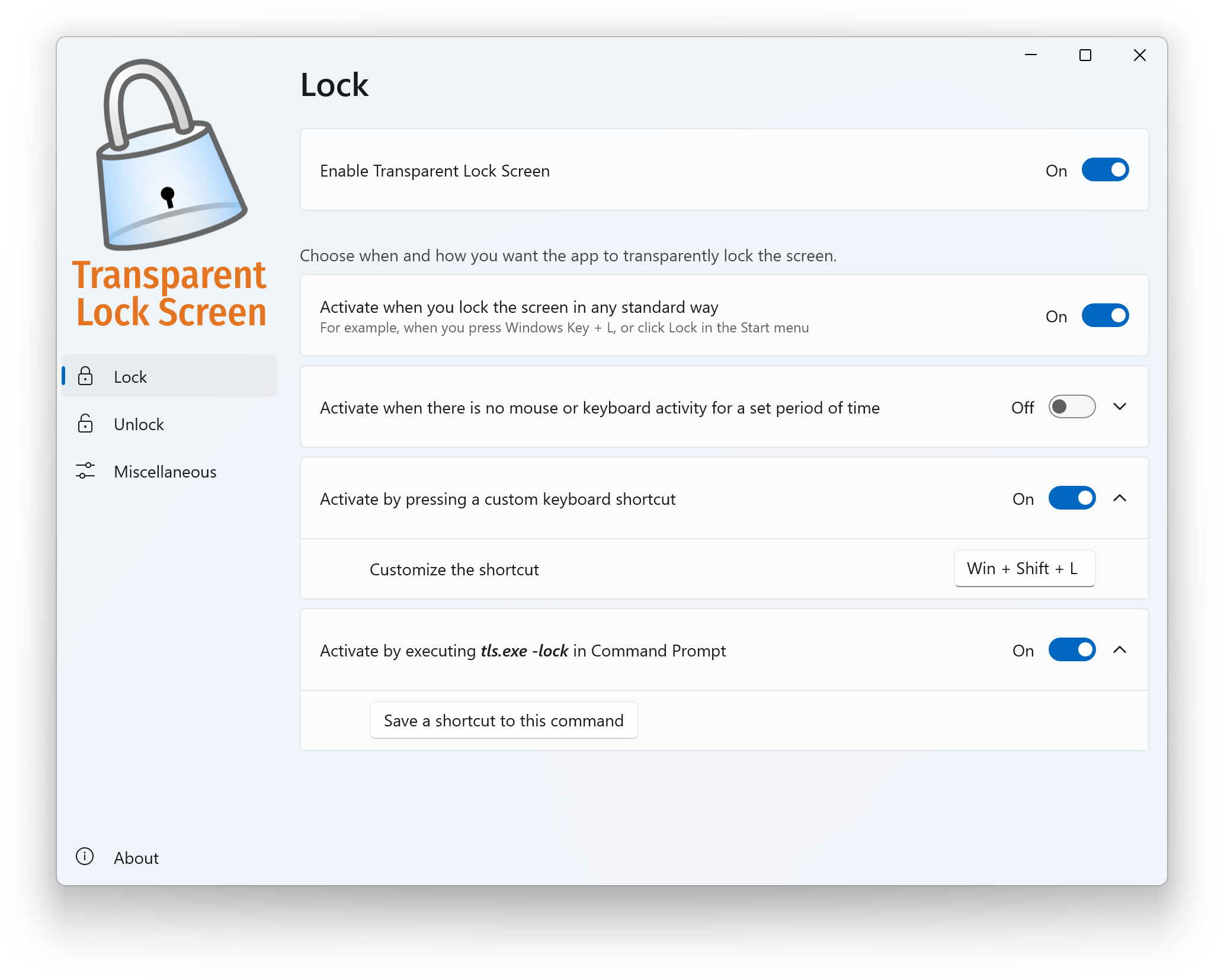Click the Win + Shift + L shortcut button

click(1024, 568)
